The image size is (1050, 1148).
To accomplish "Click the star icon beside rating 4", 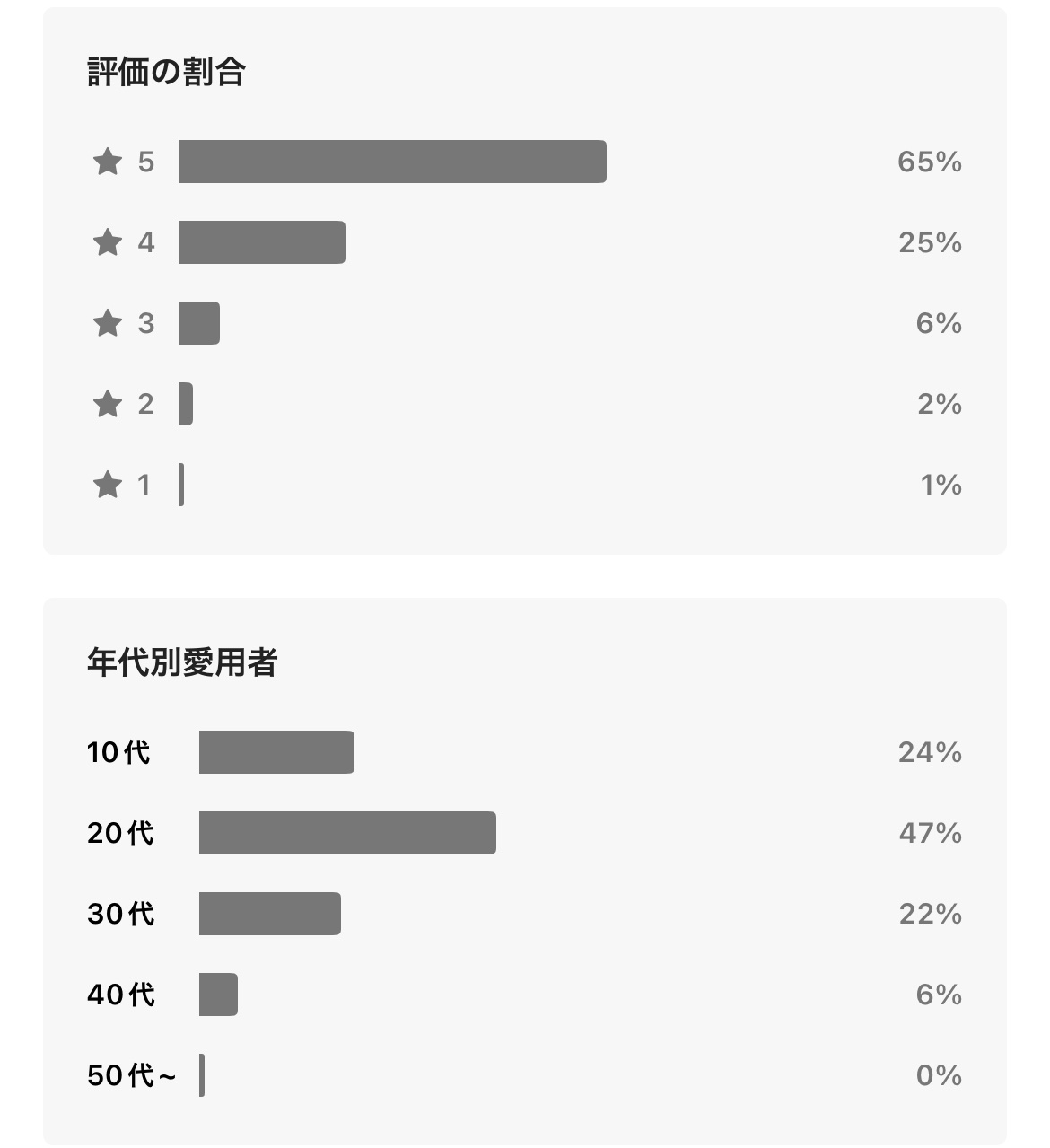I will (x=108, y=242).
